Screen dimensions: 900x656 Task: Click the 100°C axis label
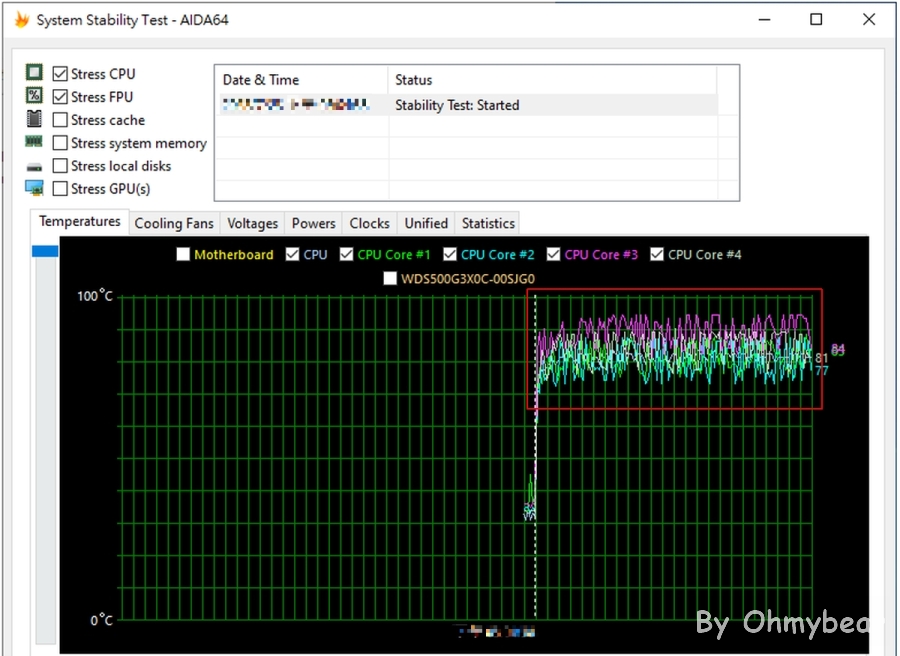pos(95,296)
